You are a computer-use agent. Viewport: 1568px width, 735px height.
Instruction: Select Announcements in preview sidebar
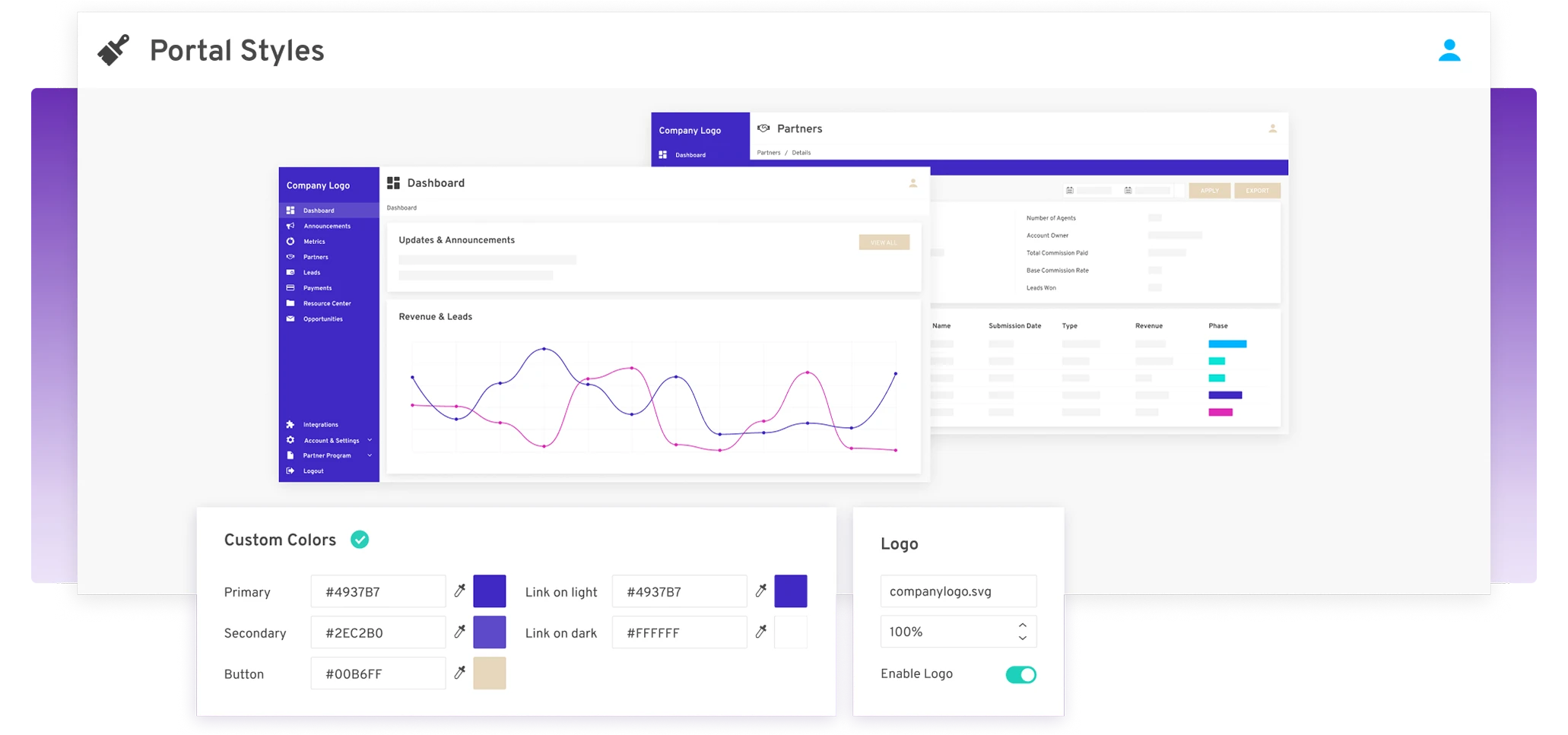coord(329,226)
